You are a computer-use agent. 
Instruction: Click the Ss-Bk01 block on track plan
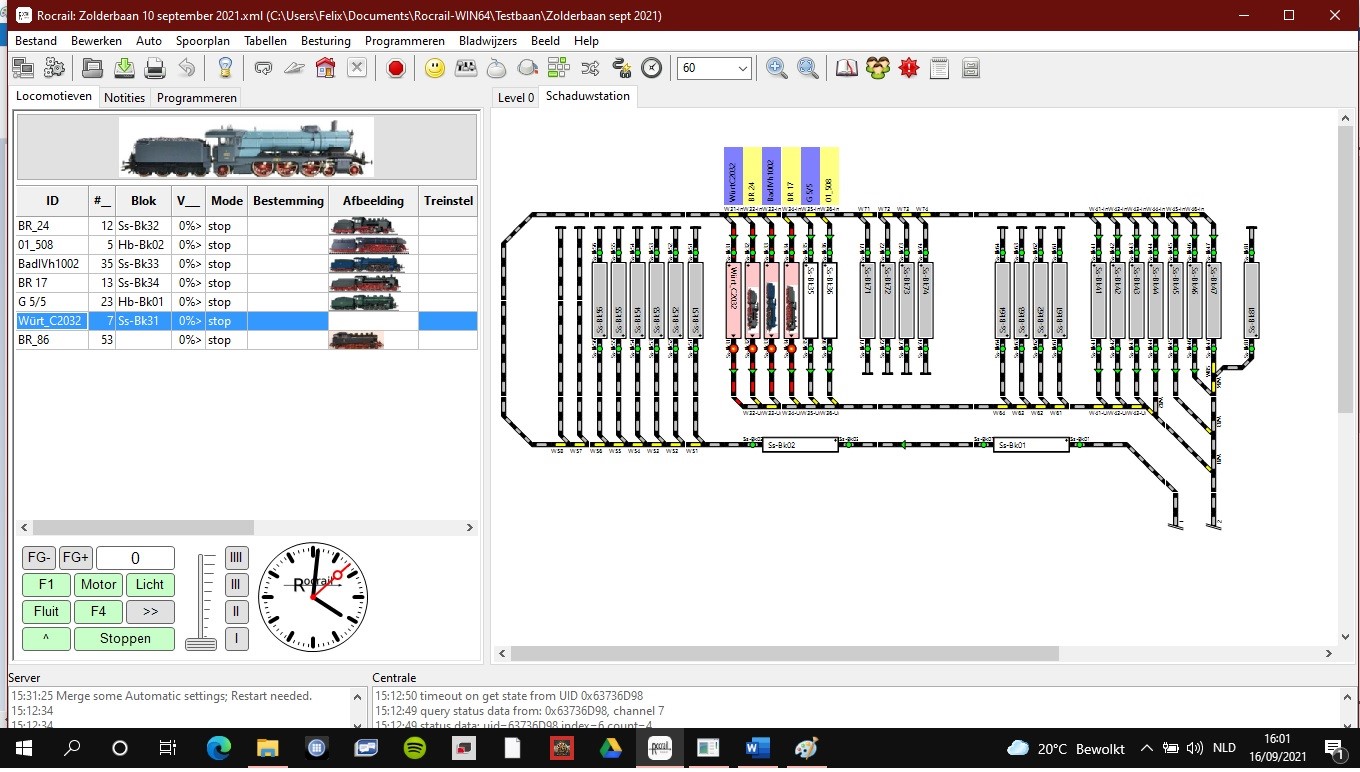1031,444
